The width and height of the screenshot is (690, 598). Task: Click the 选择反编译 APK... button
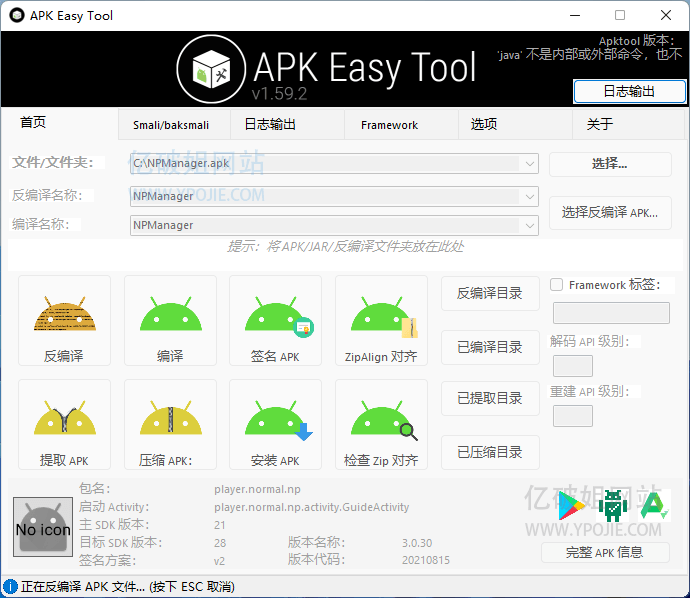[x=610, y=213]
